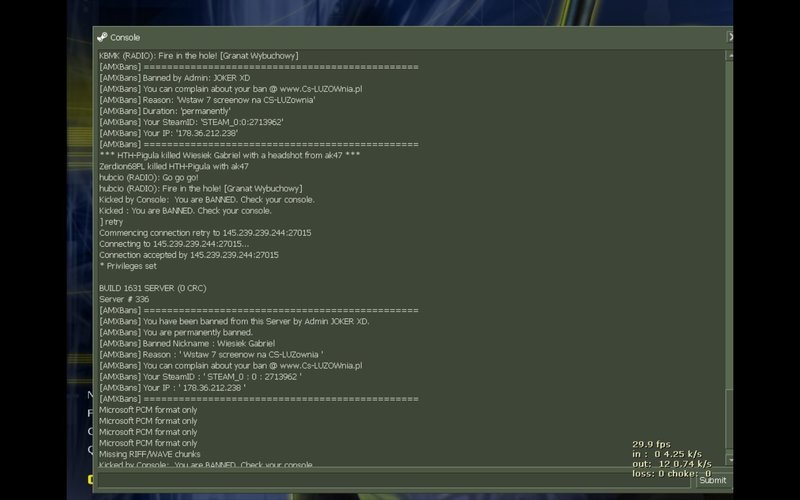
Task: Click the '] retry' command line
Action: [111, 222]
